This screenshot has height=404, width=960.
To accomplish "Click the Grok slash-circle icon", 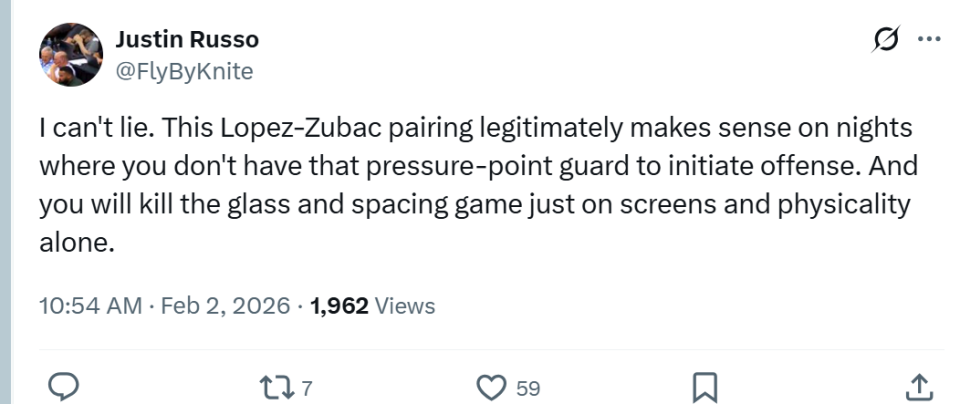I will click(885, 41).
